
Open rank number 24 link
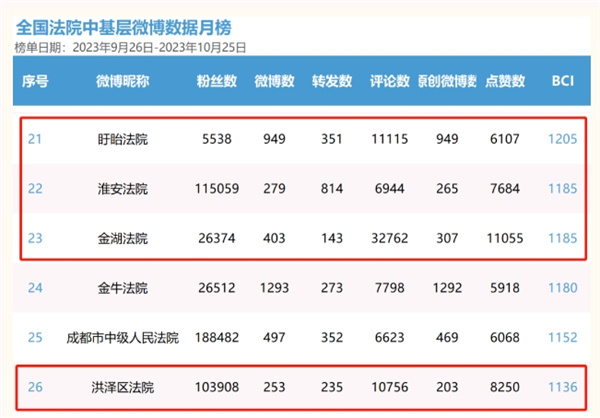point(35,288)
